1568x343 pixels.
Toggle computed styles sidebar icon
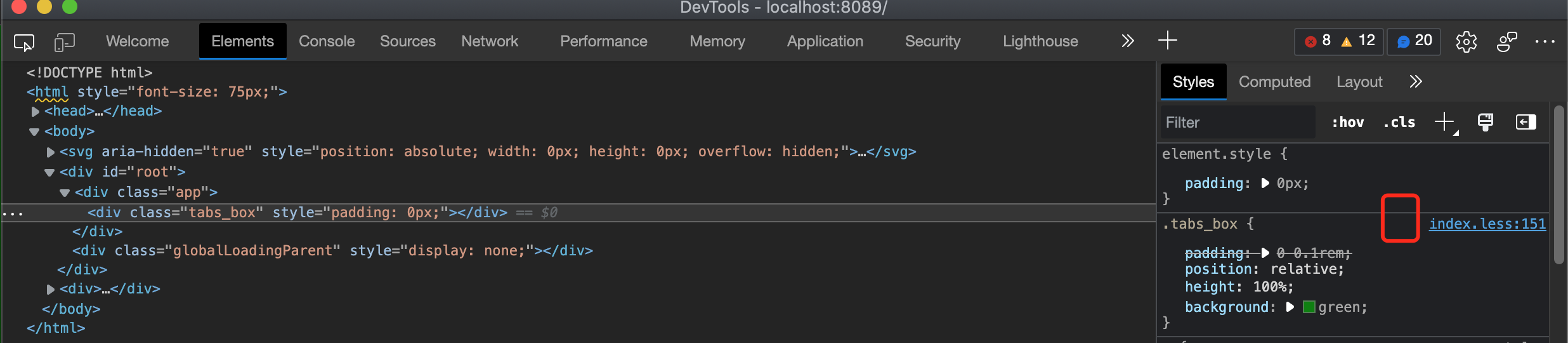coord(1526,122)
